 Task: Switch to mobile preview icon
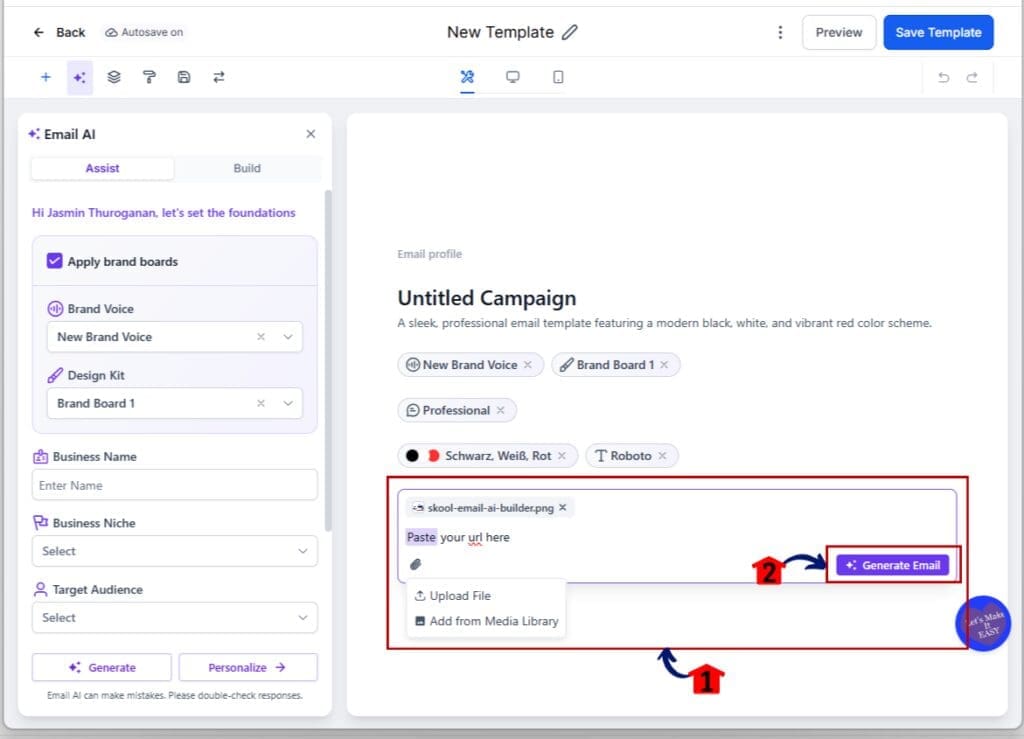tap(558, 77)
